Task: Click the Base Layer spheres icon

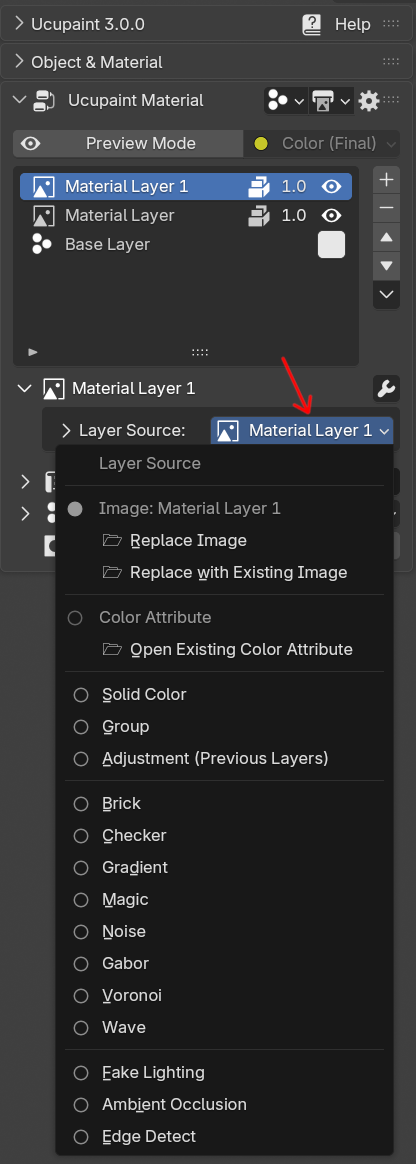Action: click(42, 244)
